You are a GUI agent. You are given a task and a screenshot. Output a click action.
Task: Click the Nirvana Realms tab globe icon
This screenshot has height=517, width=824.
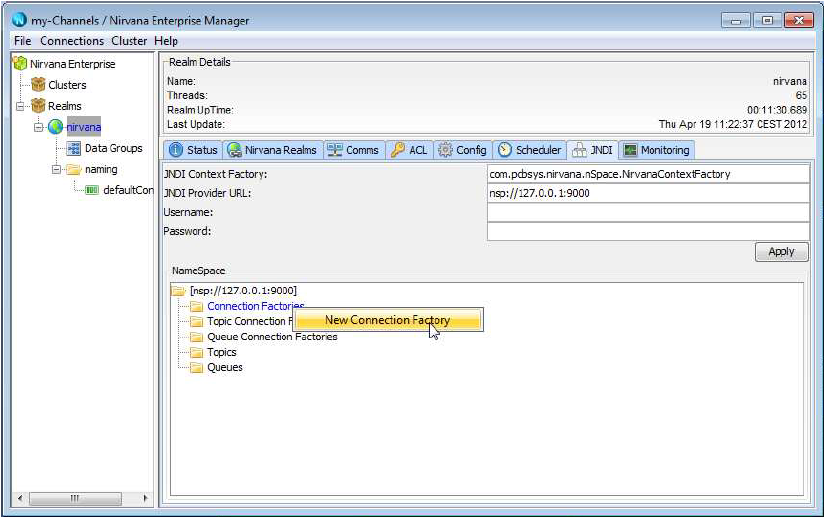pyautogui.click(x=234, y=150)
